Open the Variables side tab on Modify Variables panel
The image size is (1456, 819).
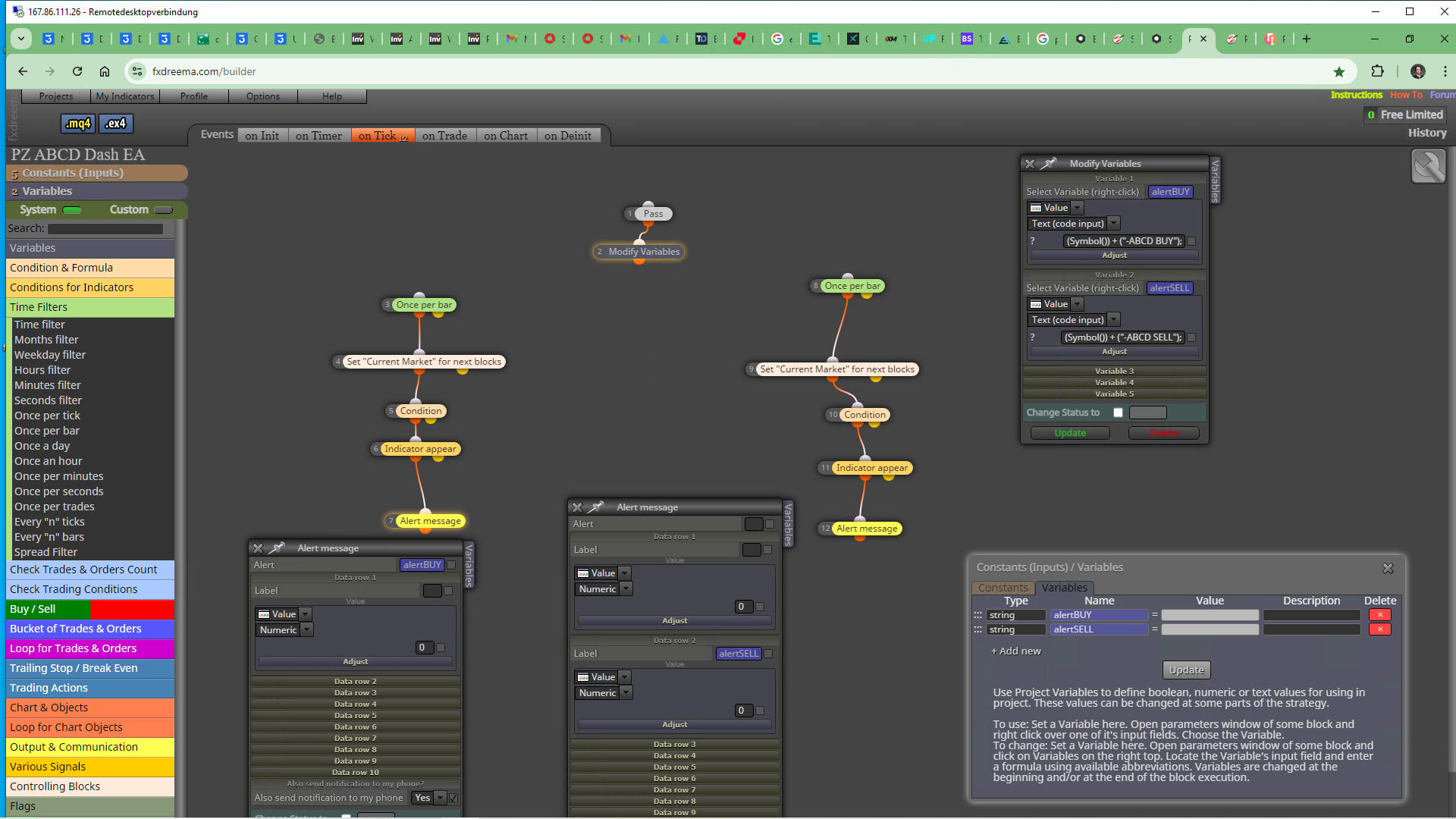click(1215, 180)
